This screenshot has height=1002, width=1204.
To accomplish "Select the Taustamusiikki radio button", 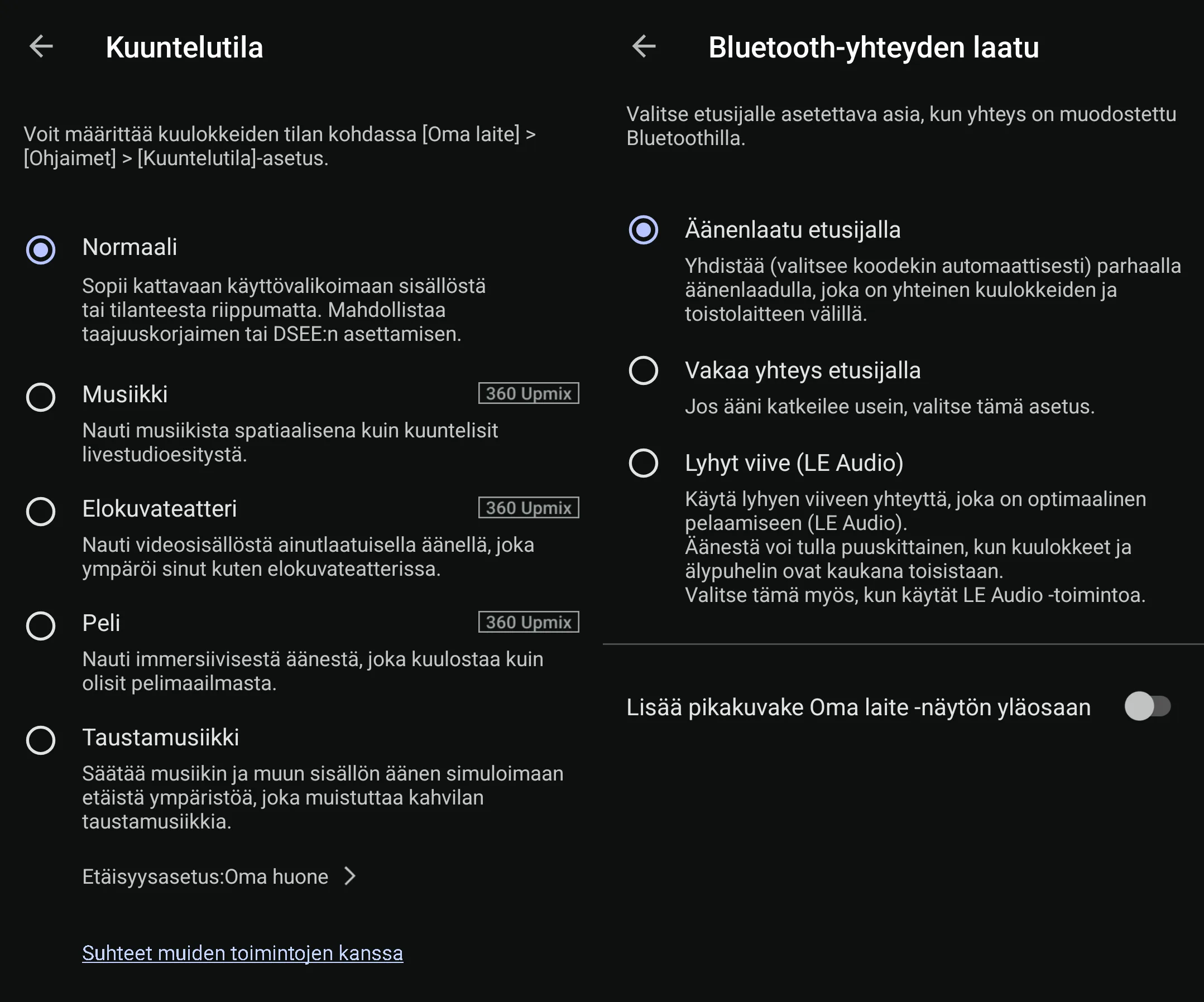I will 41,740.
